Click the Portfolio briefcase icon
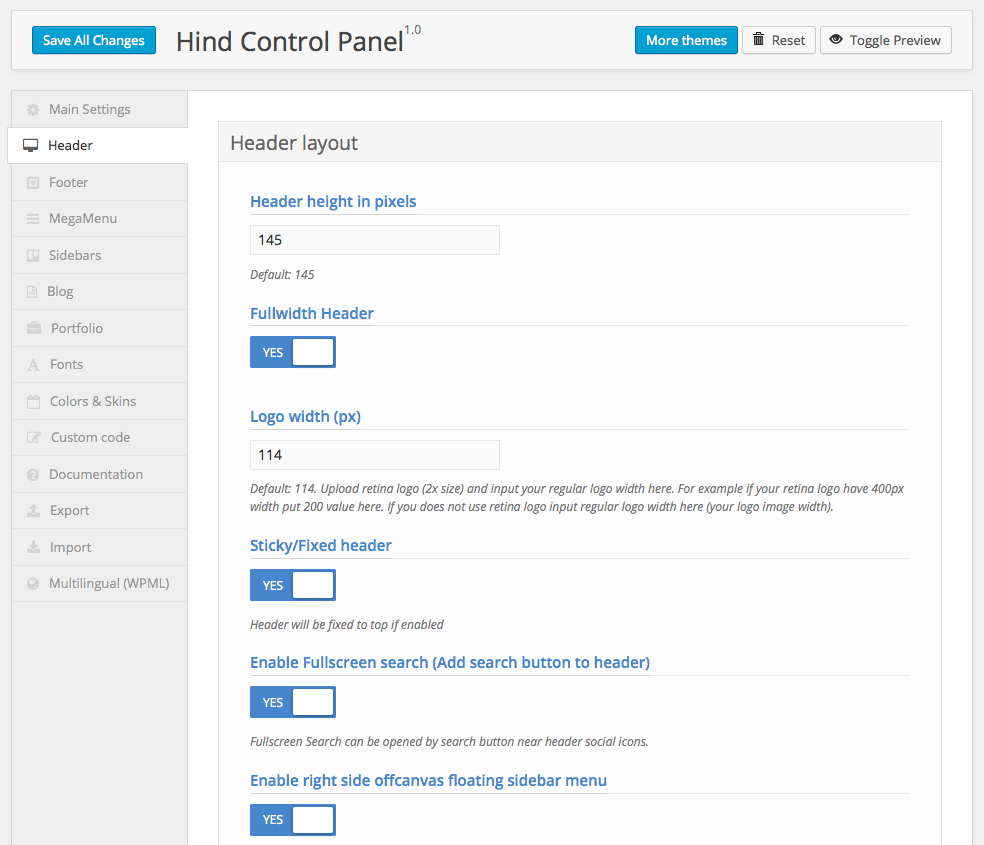984x845 pixels. 33,329
